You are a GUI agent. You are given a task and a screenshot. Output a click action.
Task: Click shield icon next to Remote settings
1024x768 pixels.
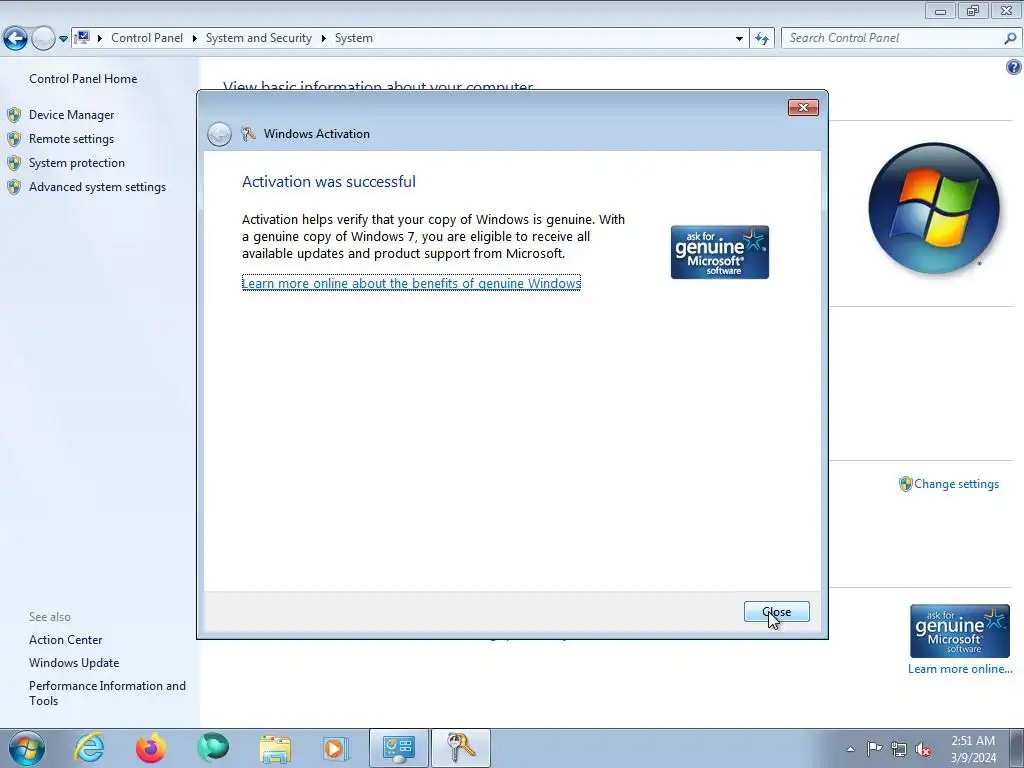pos(14,138)
